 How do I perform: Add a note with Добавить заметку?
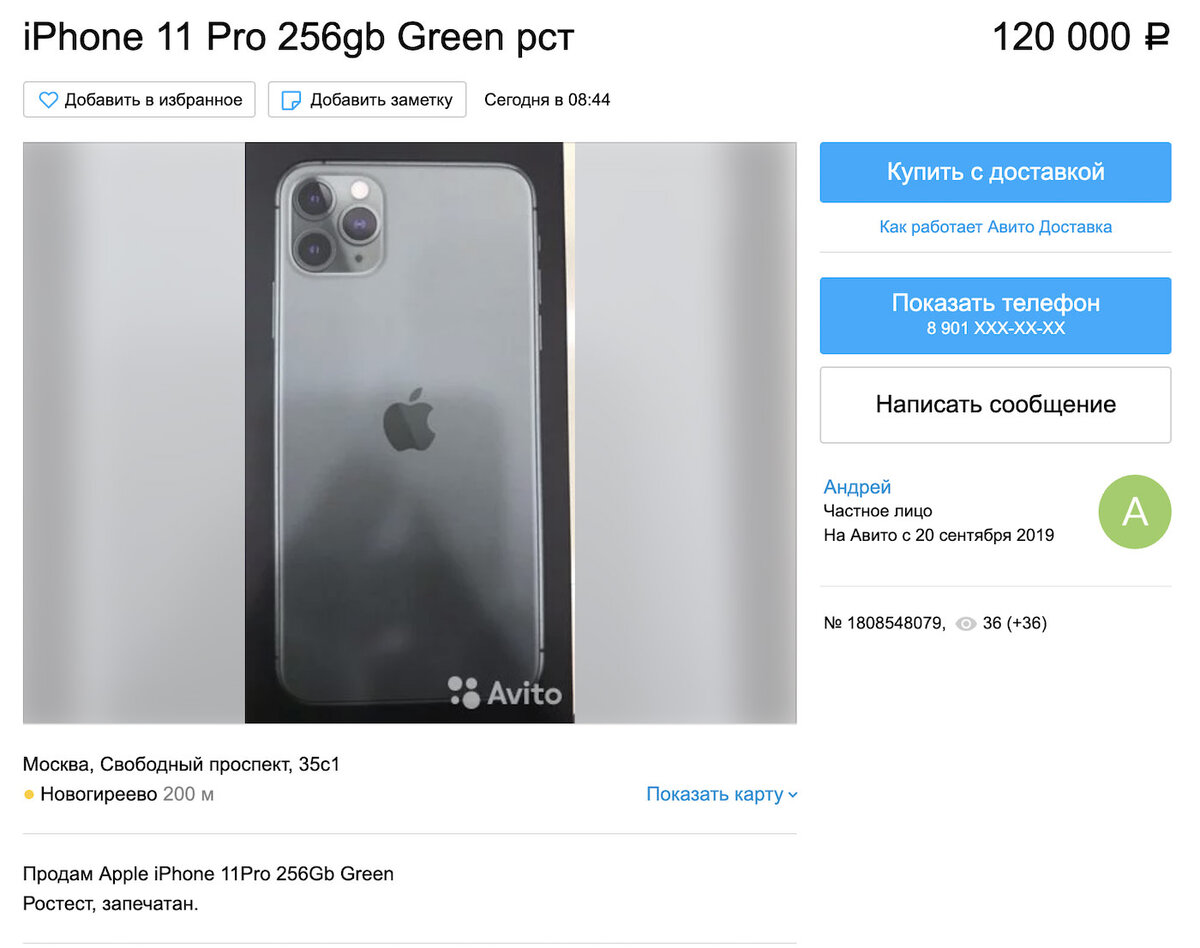point(367,100)
